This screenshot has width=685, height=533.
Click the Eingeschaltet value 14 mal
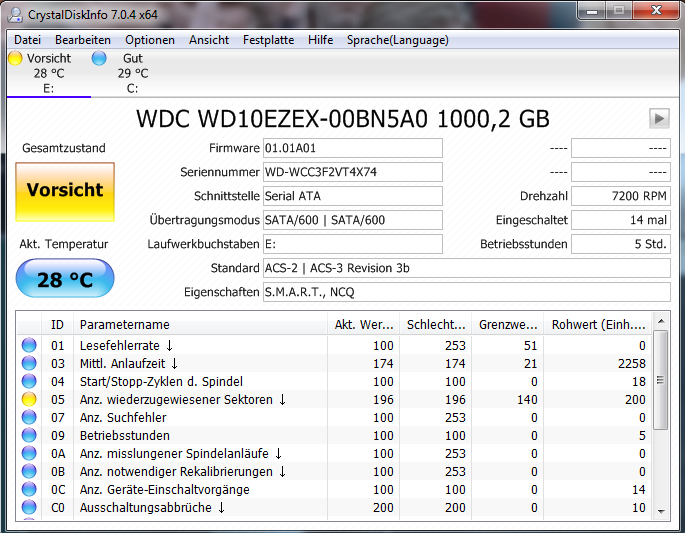coord(621,220)
